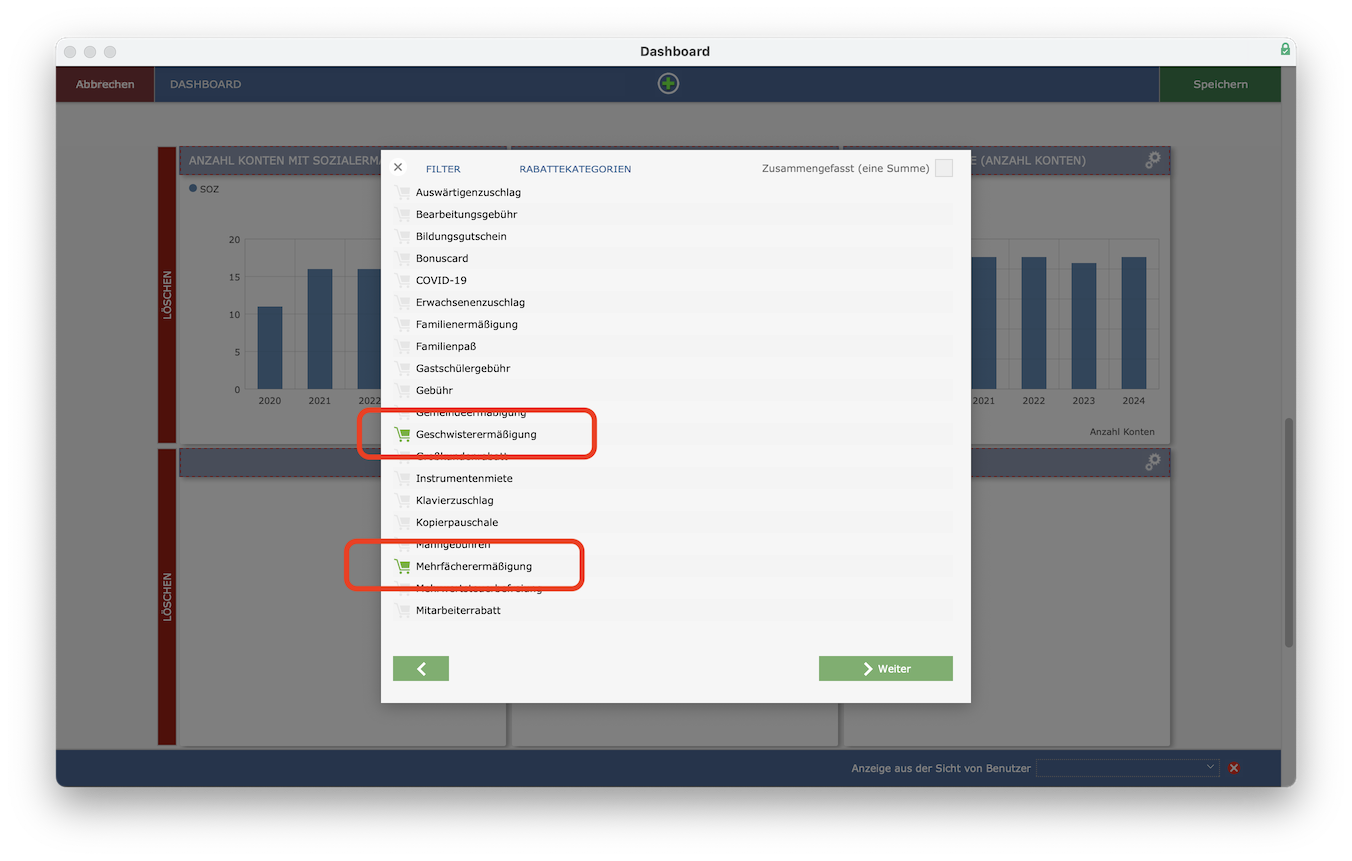Click the 2020 bar in left chart
Viewport: 1352px width, 861px height.
click(270, 348)
